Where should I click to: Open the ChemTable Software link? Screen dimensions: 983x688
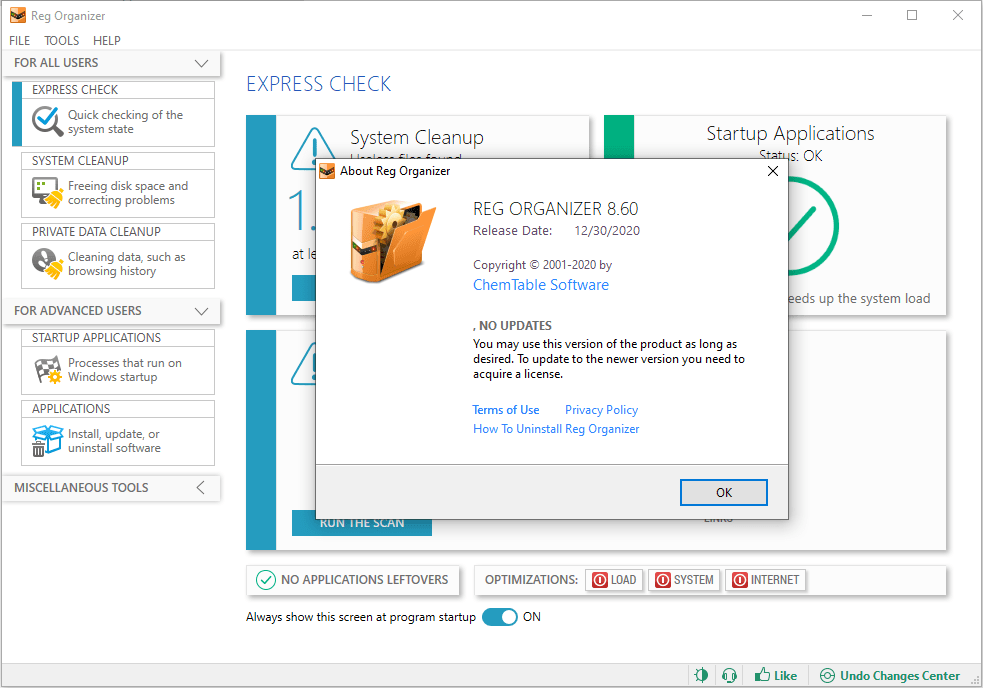[x=541, y=285]
